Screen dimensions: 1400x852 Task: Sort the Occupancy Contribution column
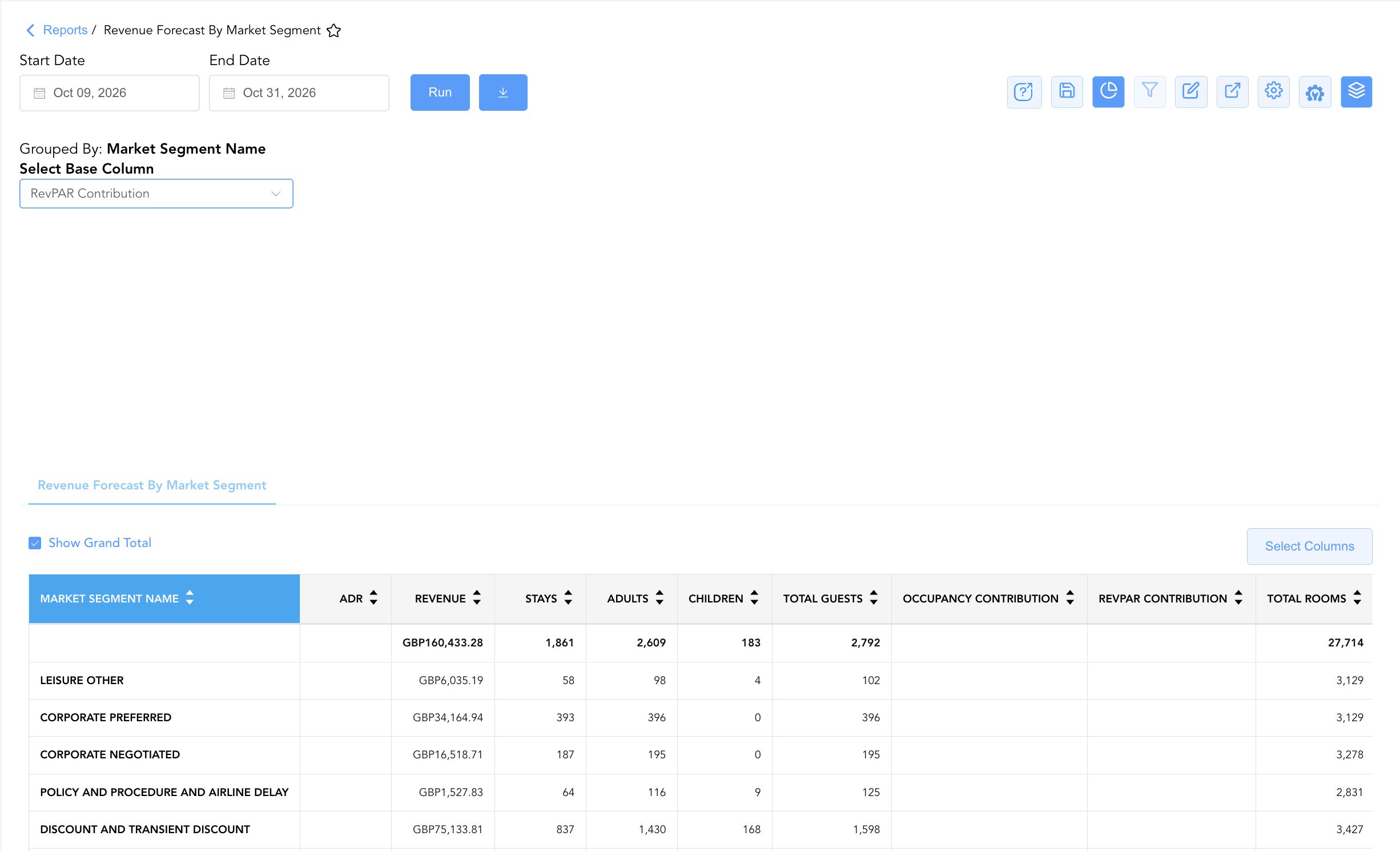(x=1070, y=598)
